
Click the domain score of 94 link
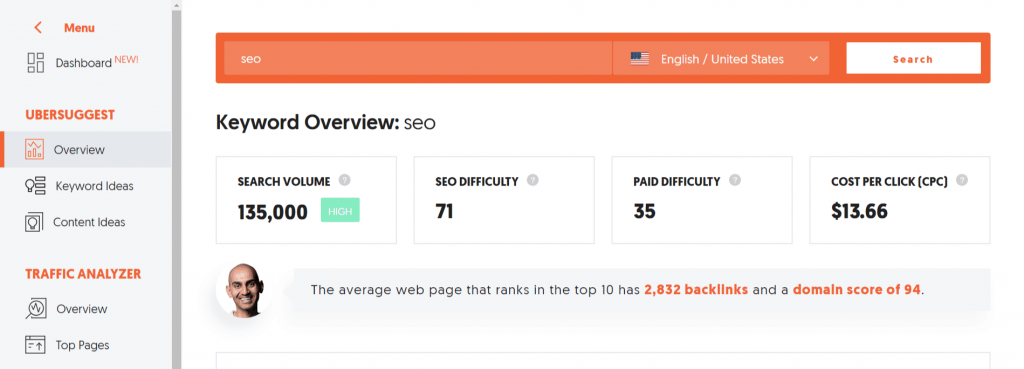coord(857,289)
